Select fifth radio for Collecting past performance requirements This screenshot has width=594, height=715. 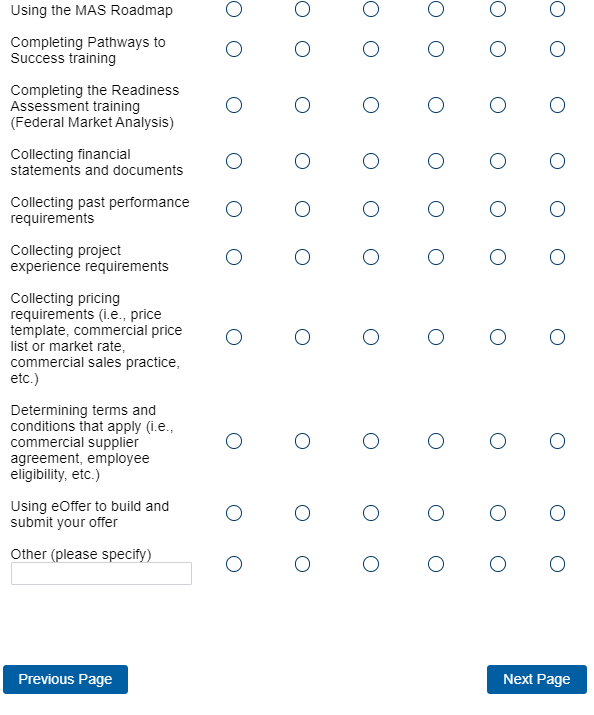pos(498,209)
